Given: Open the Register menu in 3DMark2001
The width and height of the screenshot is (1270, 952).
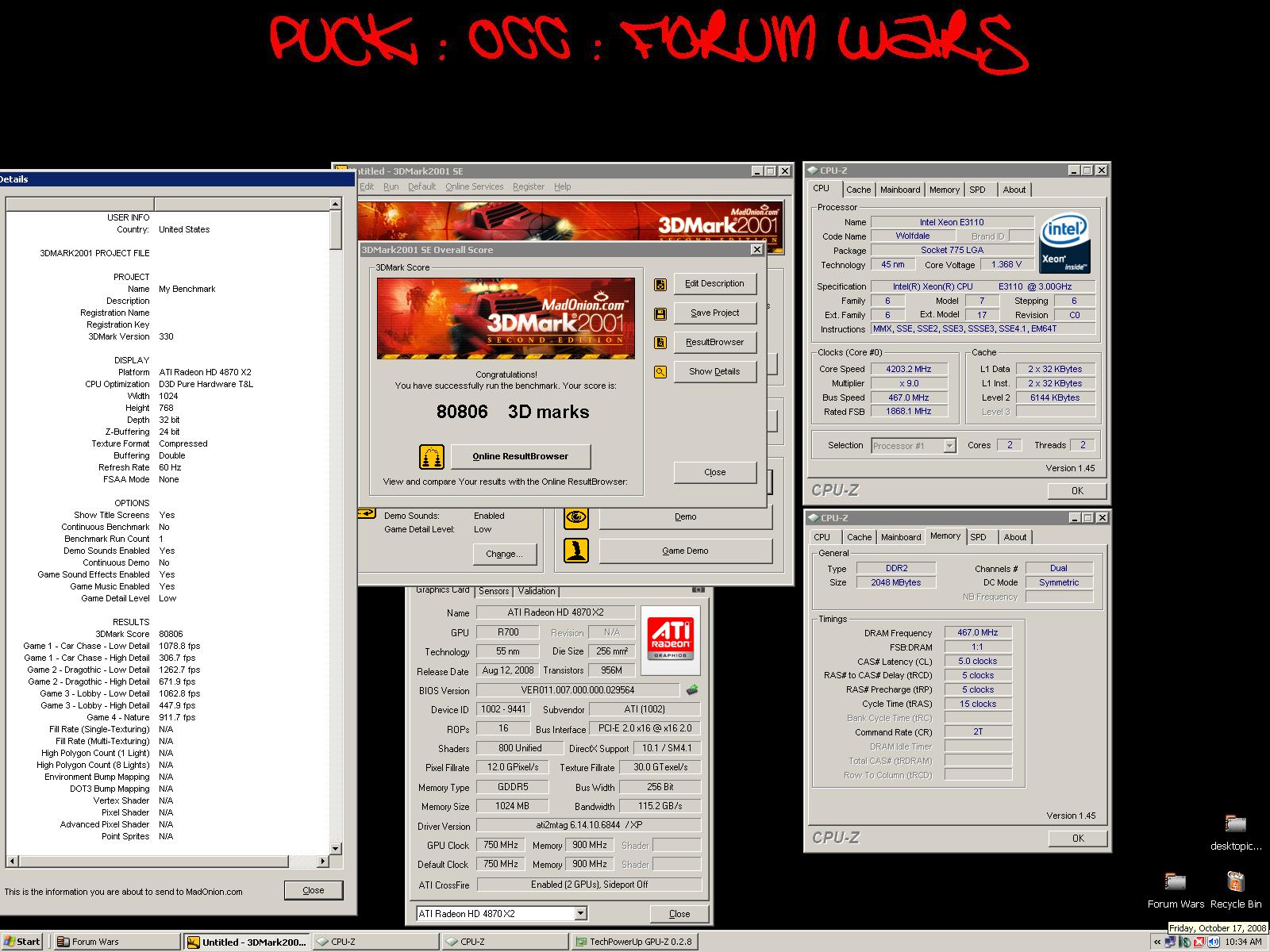Looking at the screenshot, I should point(529,186).
